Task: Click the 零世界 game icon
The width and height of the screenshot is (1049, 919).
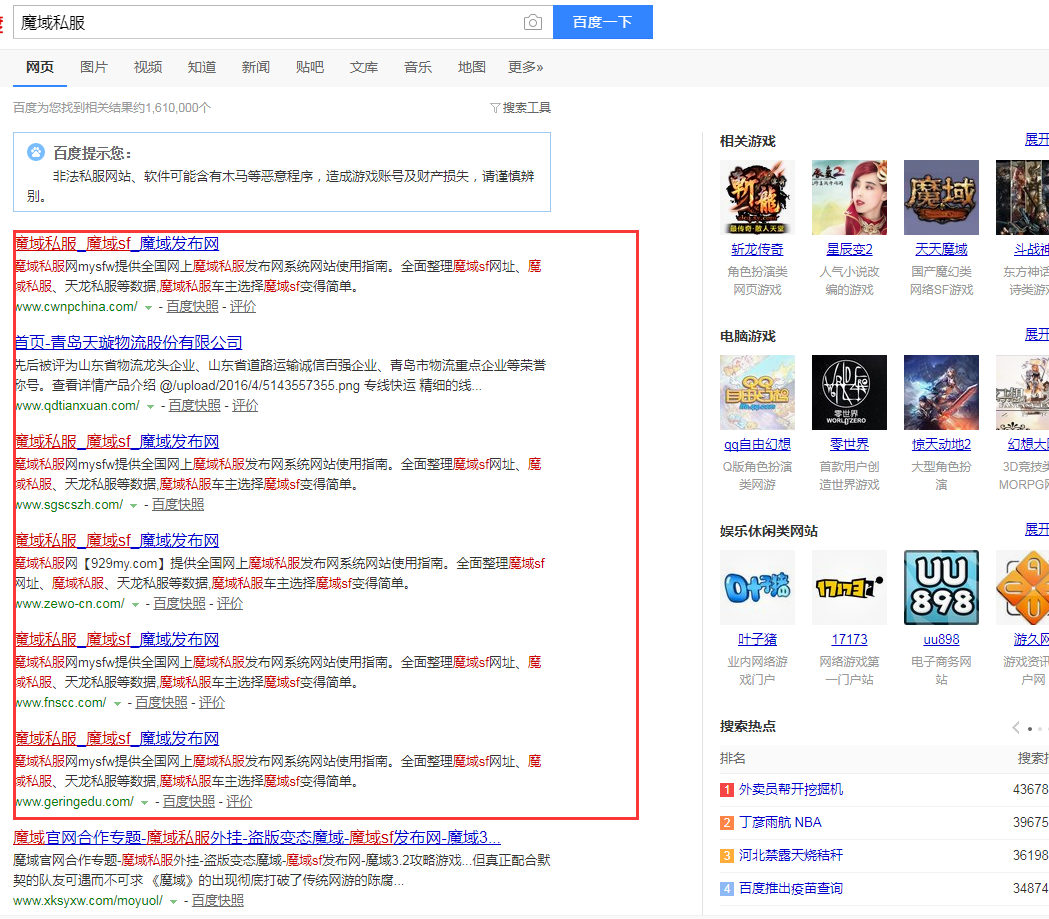Action: click(x=849, y=392)
